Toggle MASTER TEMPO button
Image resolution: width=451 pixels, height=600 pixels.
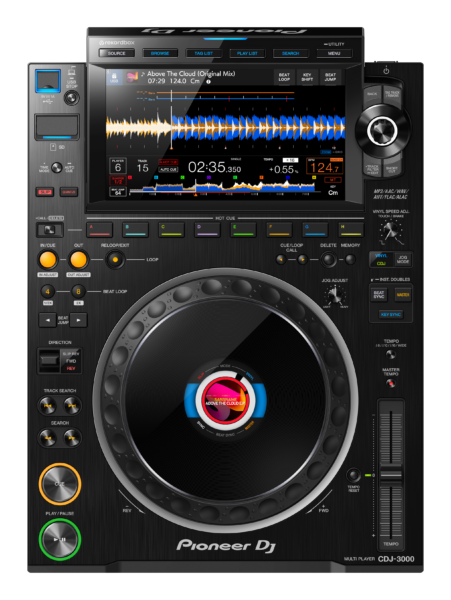[391, 383]
